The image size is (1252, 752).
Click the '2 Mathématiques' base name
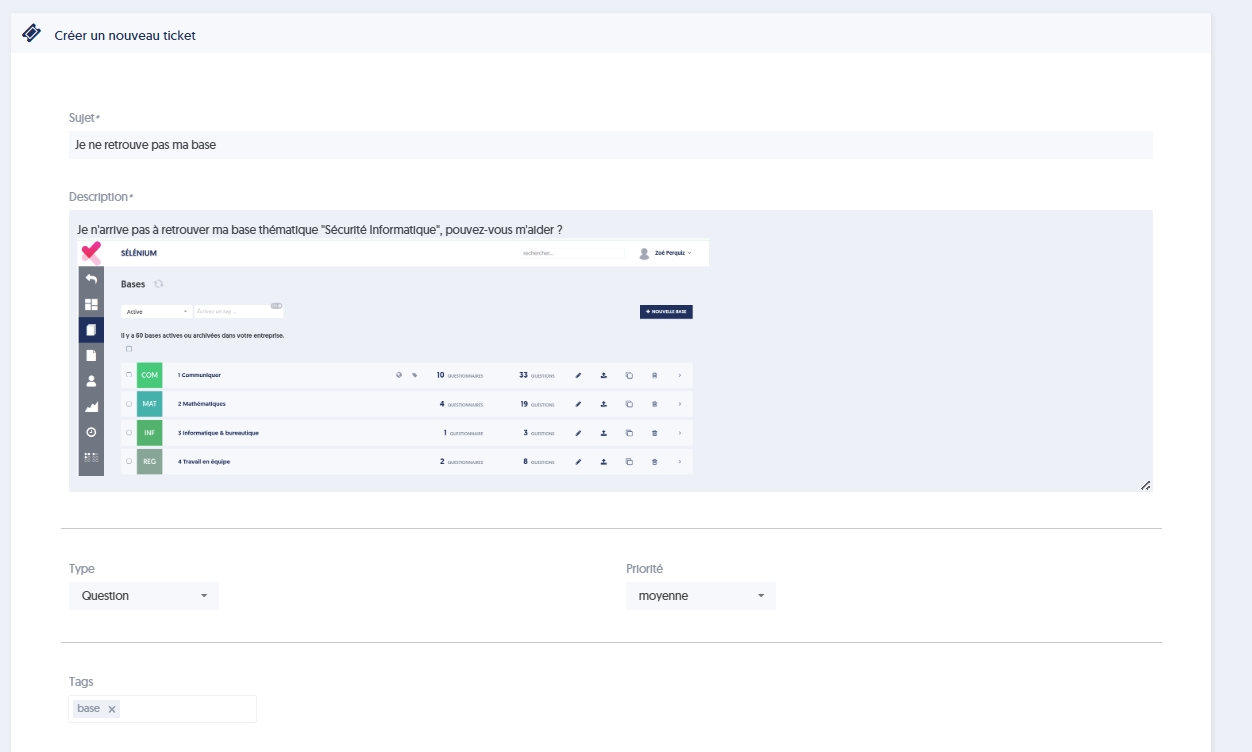click(x=202, y=404)
